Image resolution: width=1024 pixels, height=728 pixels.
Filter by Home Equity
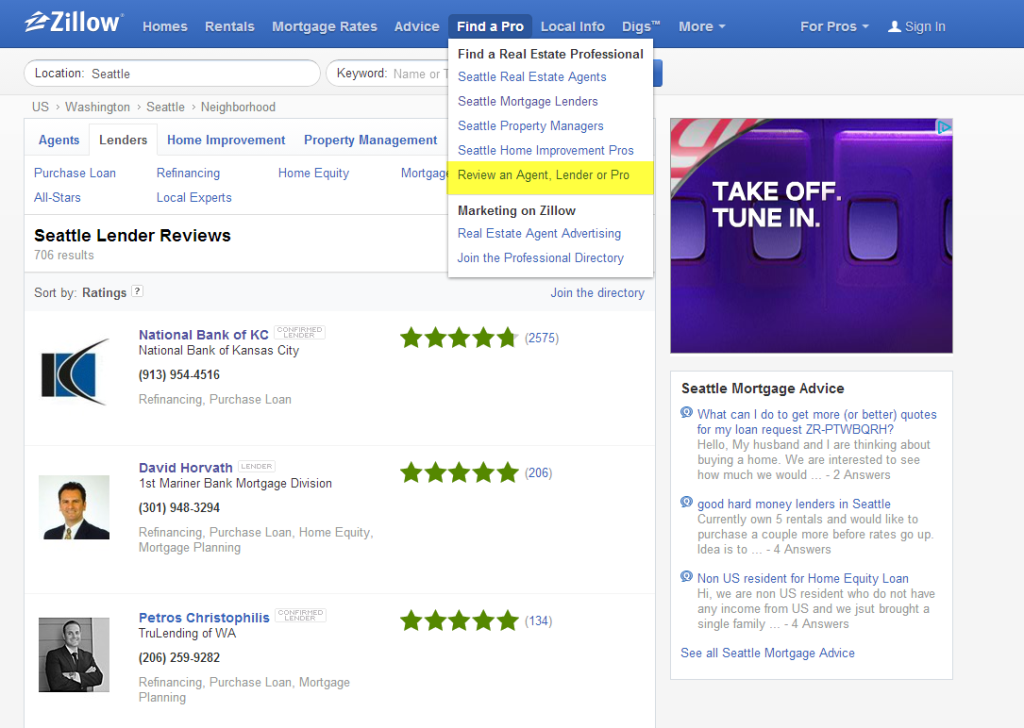[x=313, y=173]
